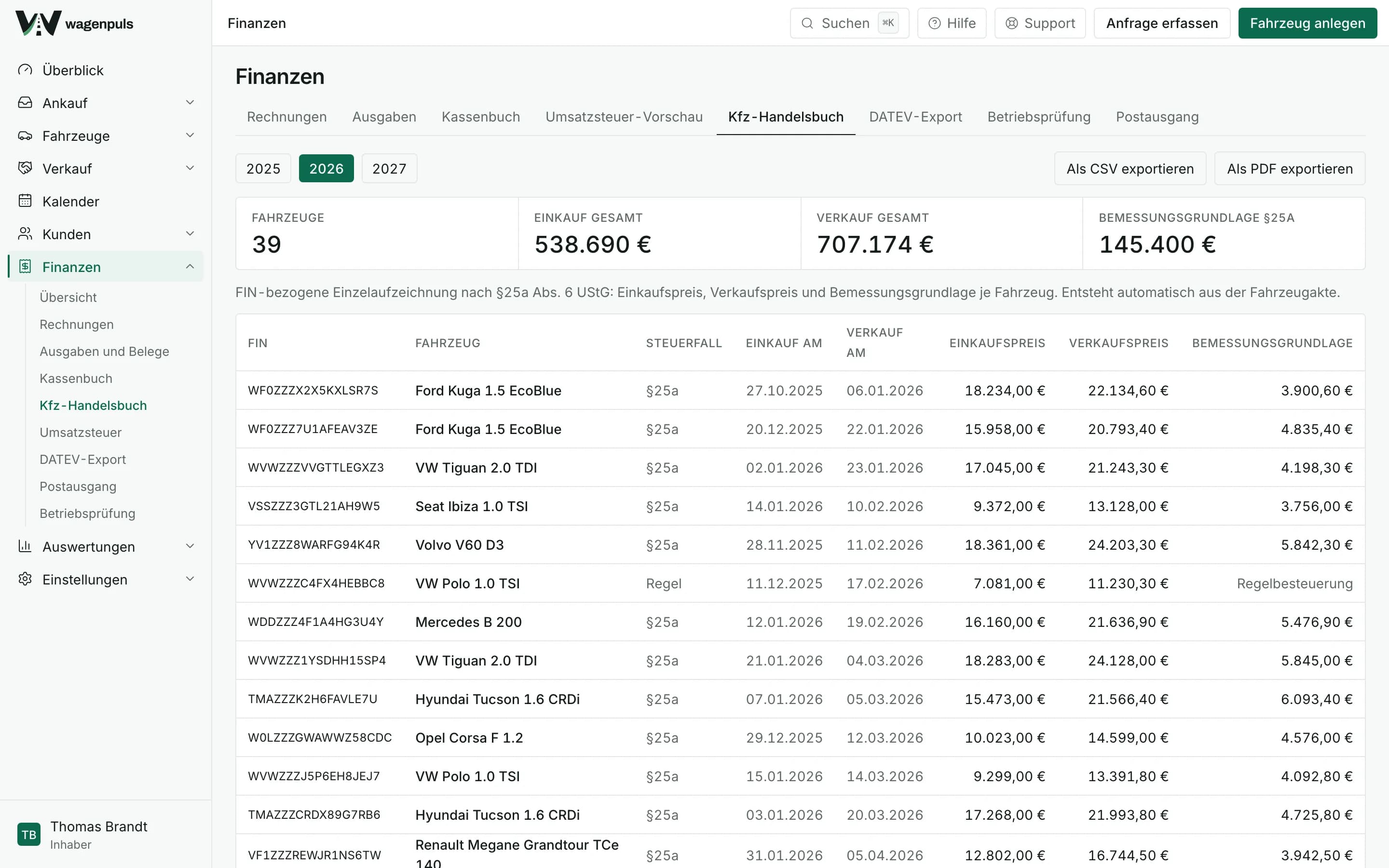
Task: Click the Einstellungen gear icon
Action: (25, 579)
